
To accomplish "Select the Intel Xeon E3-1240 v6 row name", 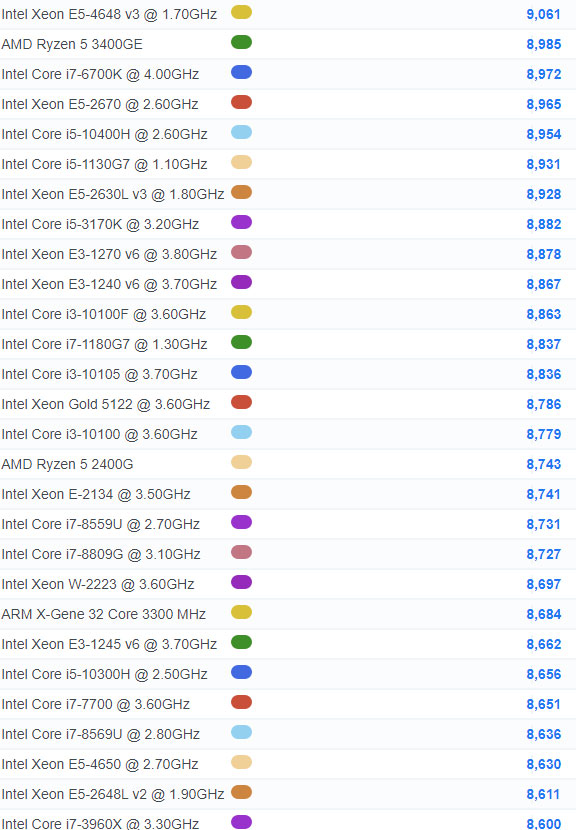I will pyautogui.click(x=109, y=284).
